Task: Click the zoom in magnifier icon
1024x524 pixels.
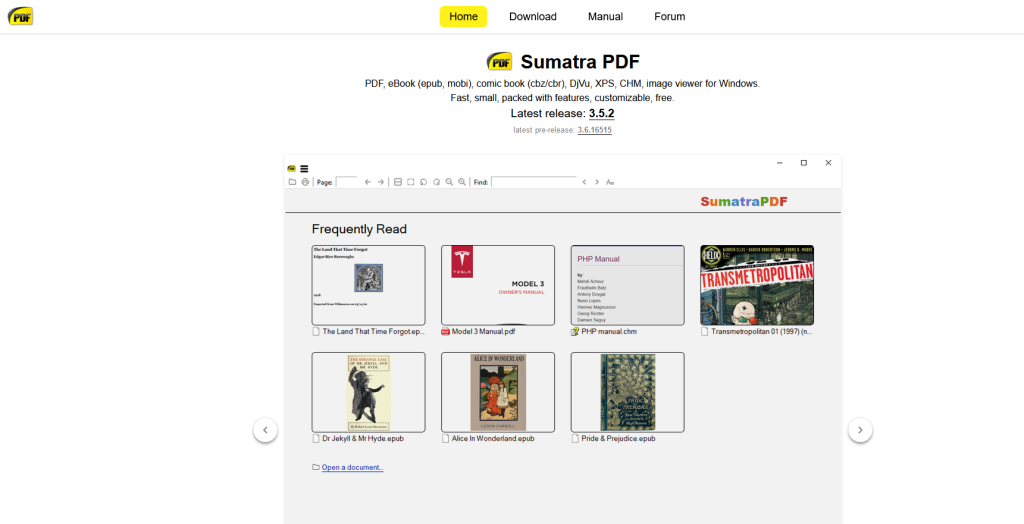Action: click(462, 182)
